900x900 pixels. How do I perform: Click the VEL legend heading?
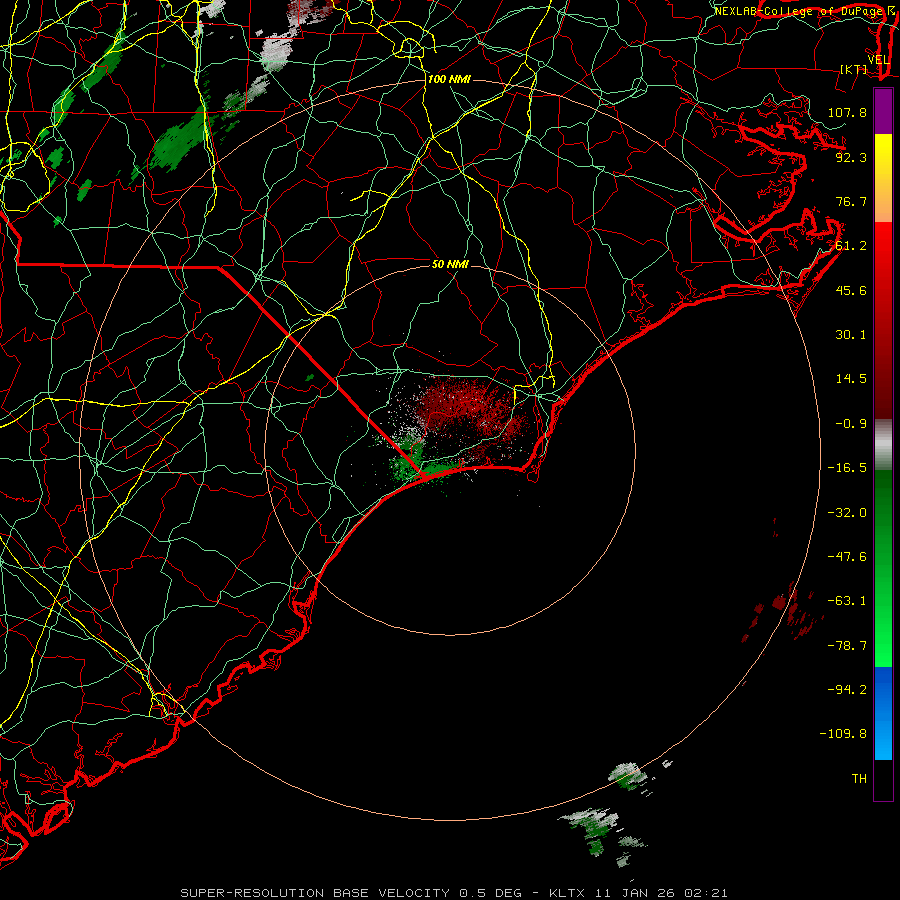click(879, 60)
